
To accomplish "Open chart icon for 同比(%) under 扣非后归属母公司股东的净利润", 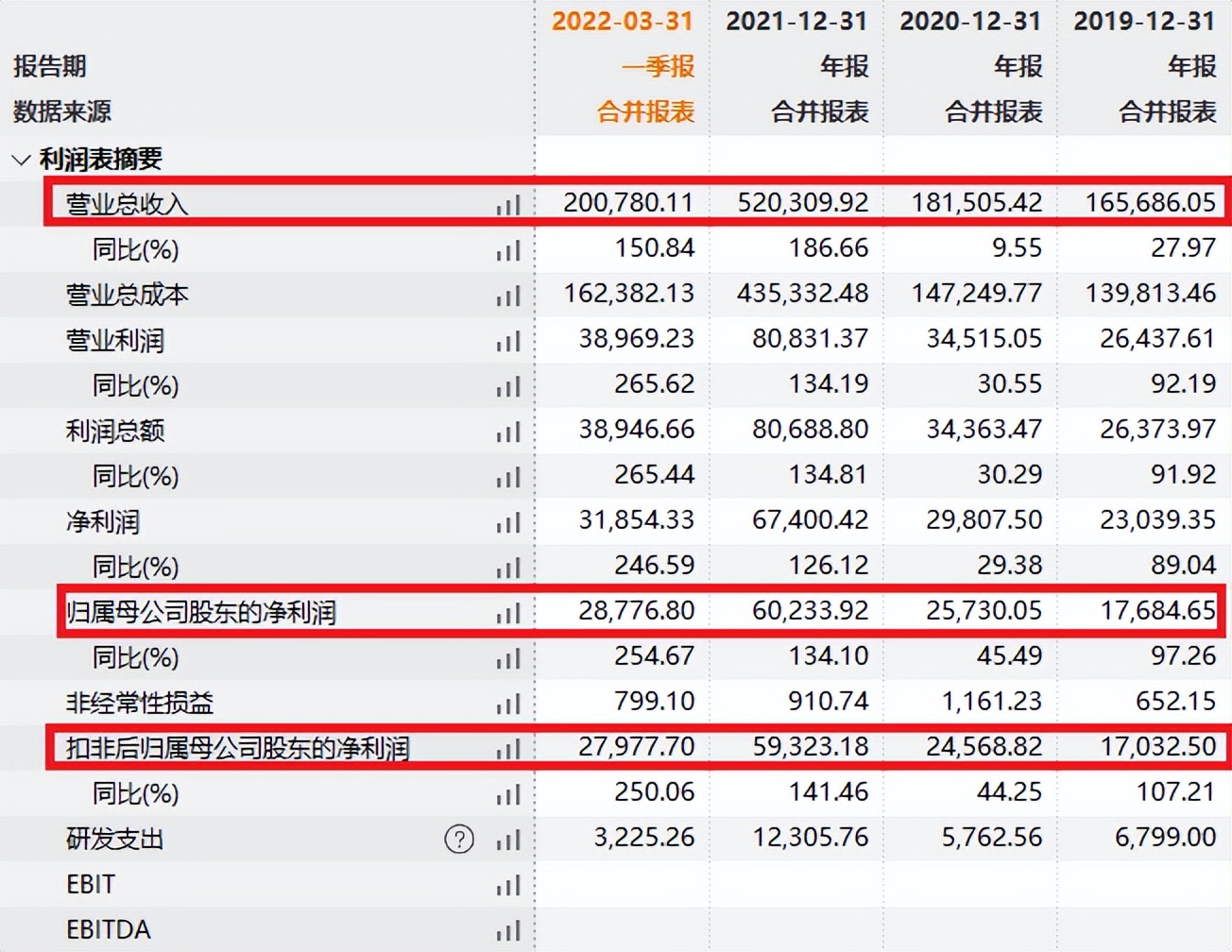I will coord(508,793).
